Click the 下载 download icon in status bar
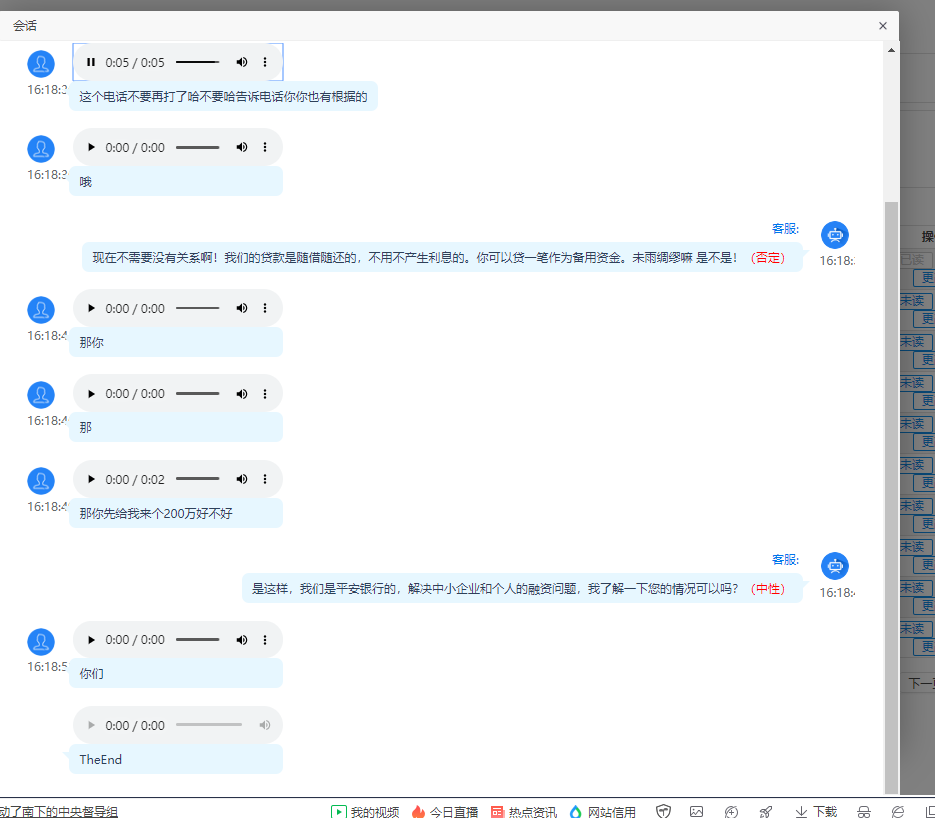Image resolution: width=935 pixels, height=818 pixels. point(801,811)
